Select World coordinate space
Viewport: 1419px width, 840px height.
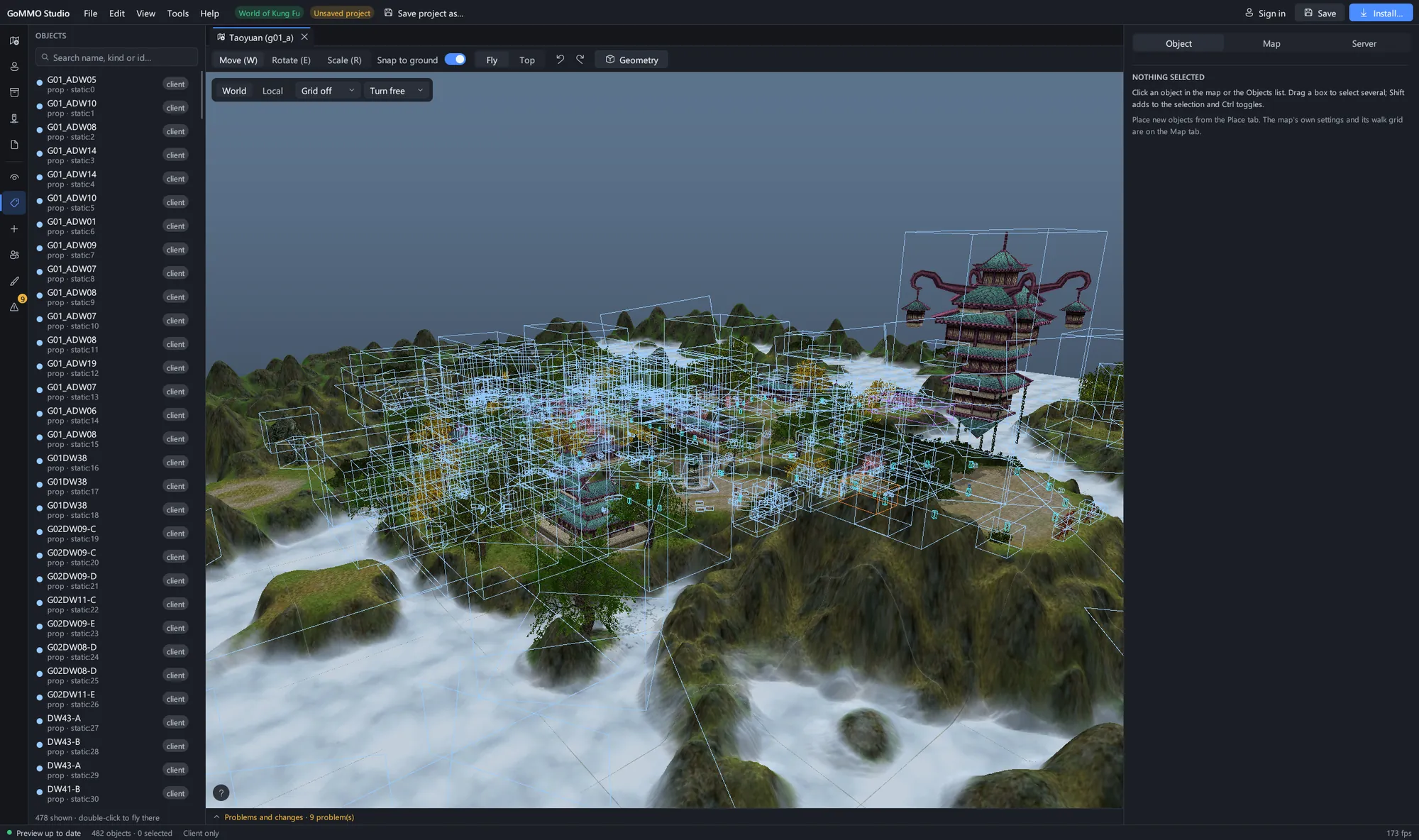point(234,91)
